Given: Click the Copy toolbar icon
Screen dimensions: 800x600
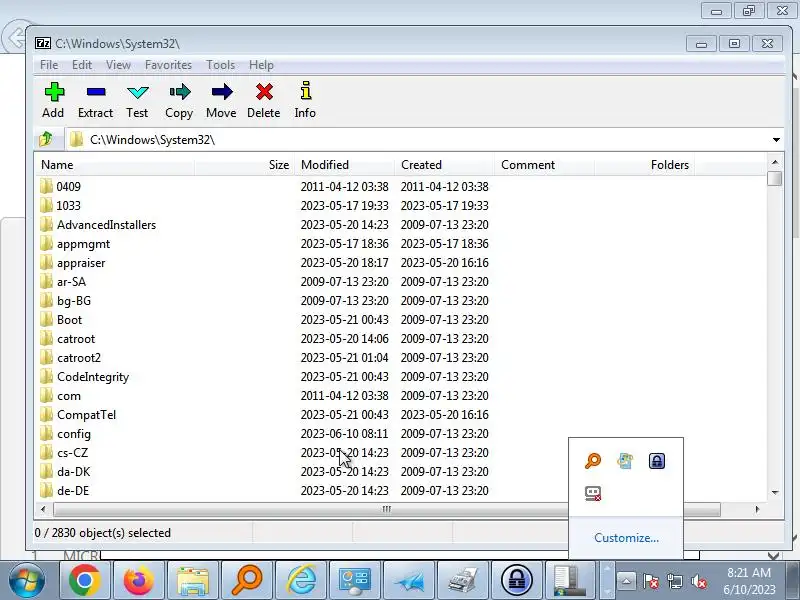Looking at the screenshot, I should pos(179,100).
